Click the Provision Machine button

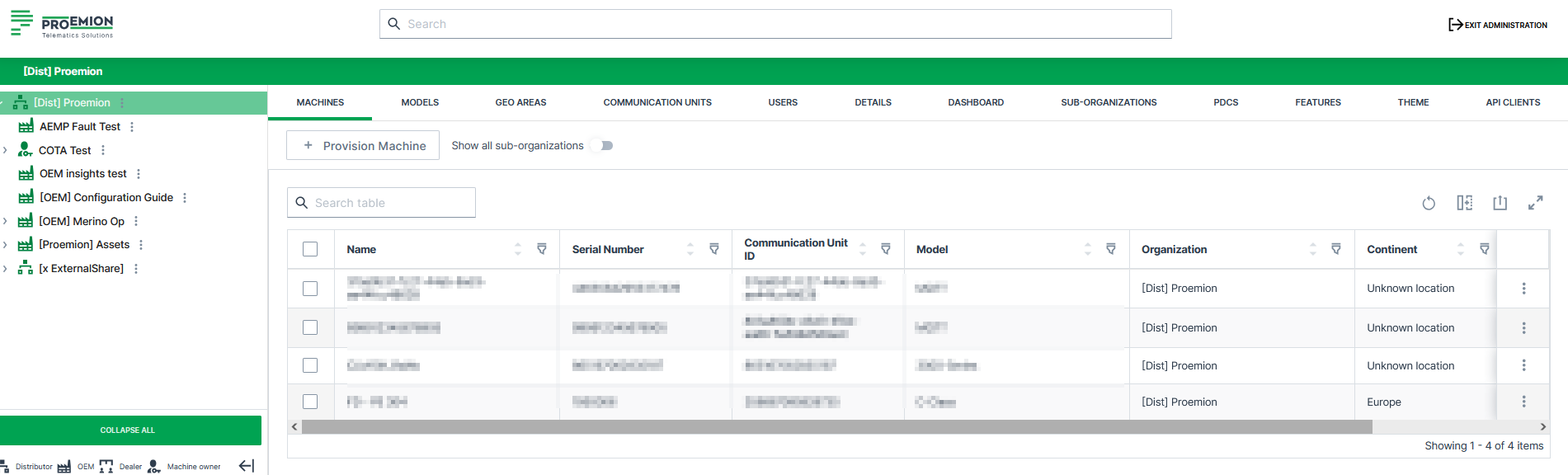click(363, 146)
